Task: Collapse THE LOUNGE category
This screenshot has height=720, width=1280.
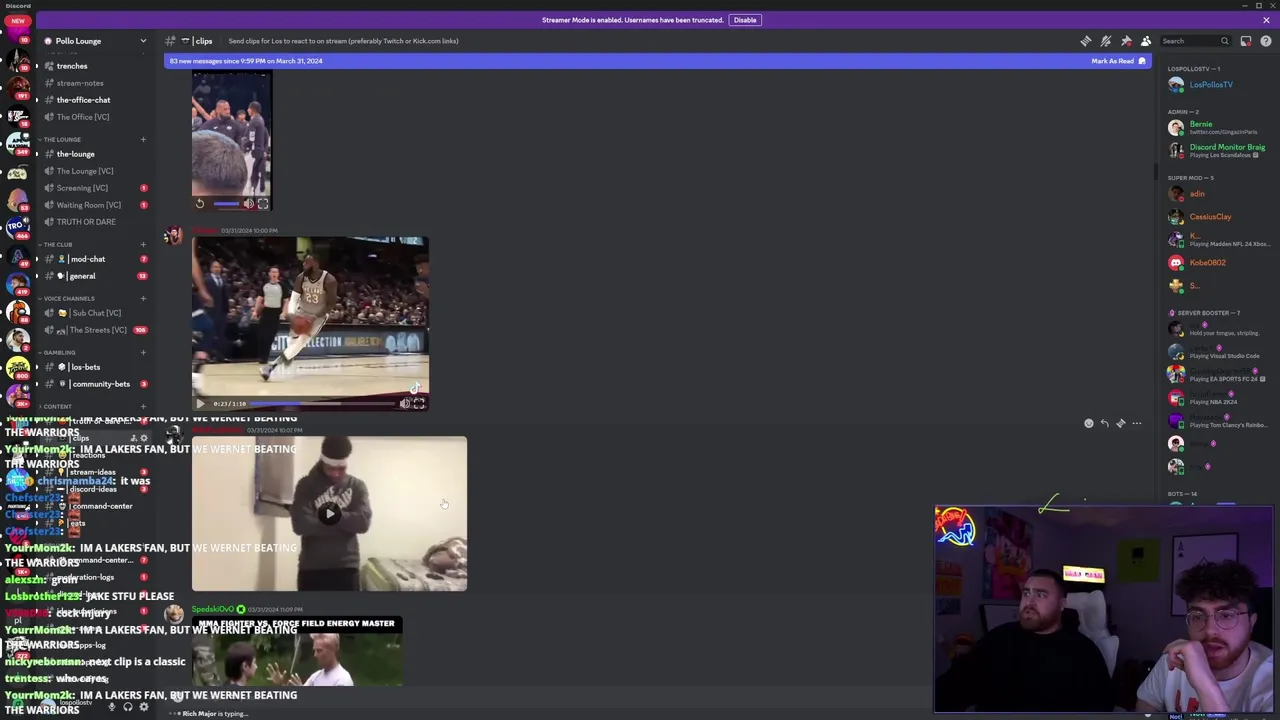Action: click(x=62, y=139)
